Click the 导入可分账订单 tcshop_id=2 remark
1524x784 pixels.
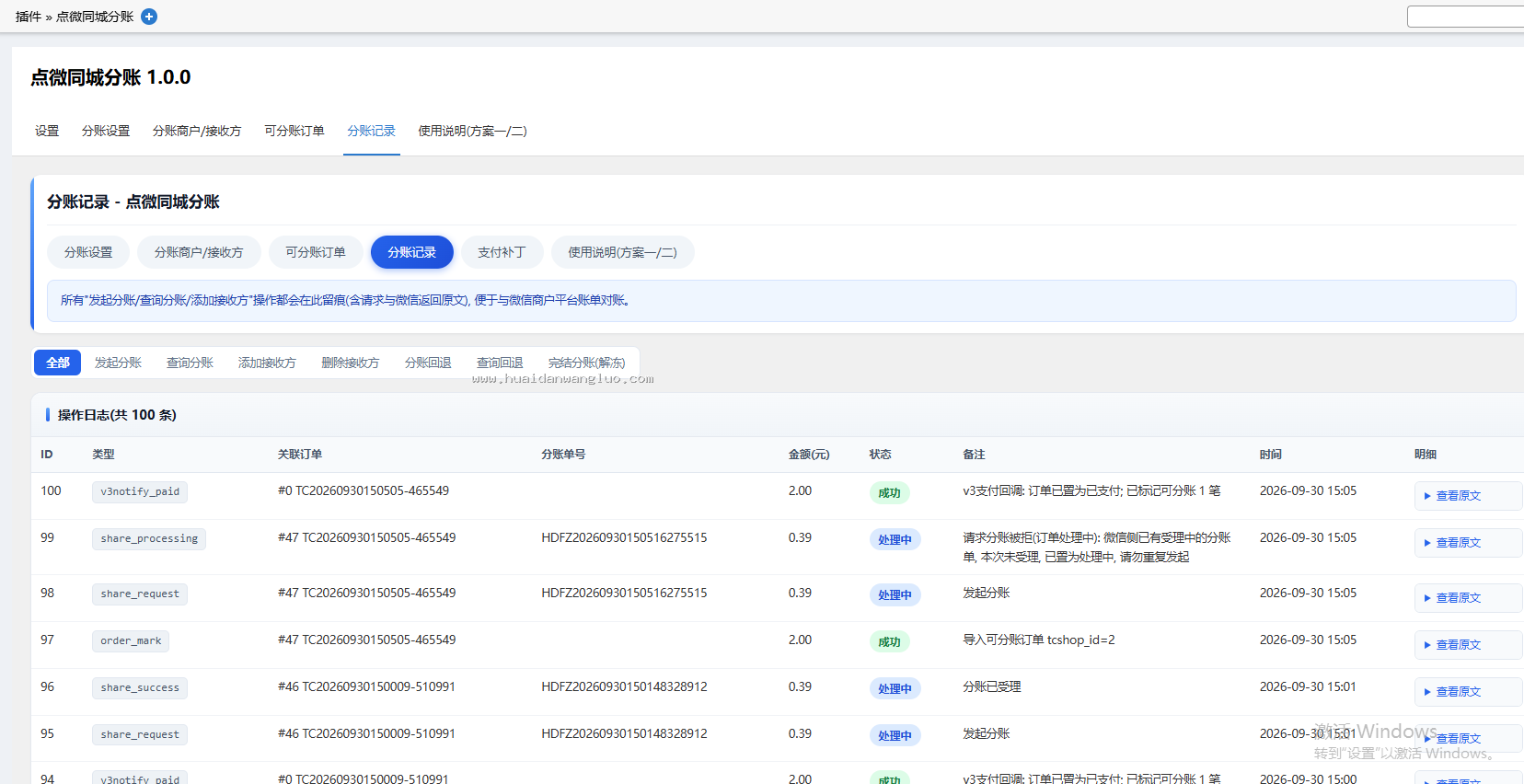click(x=1039, y=640)
